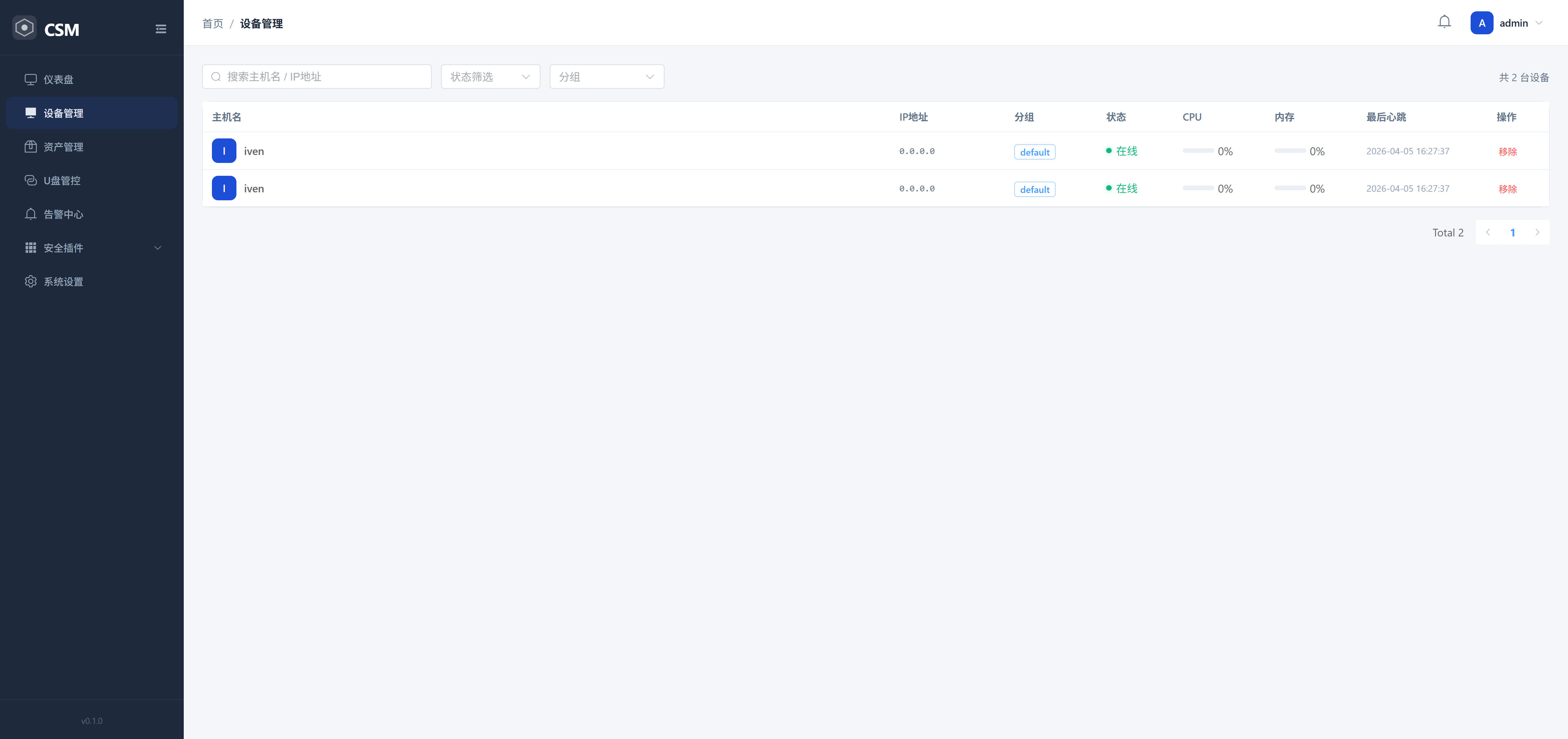The width and height of the screenshot is (1568, 739).
Task: Expand the 安全插件 submenu
Action: [91, 248]
